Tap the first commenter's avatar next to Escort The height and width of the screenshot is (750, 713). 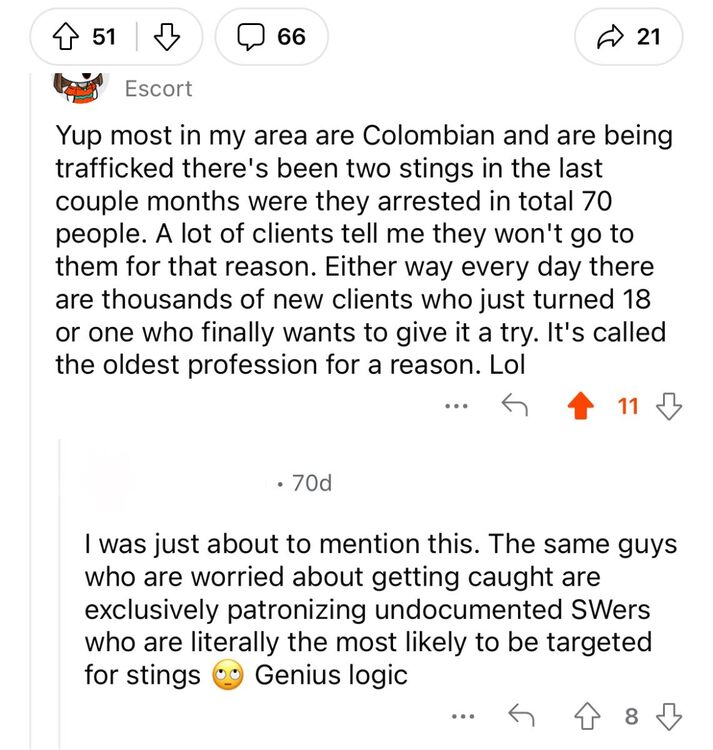coord(78,88)
